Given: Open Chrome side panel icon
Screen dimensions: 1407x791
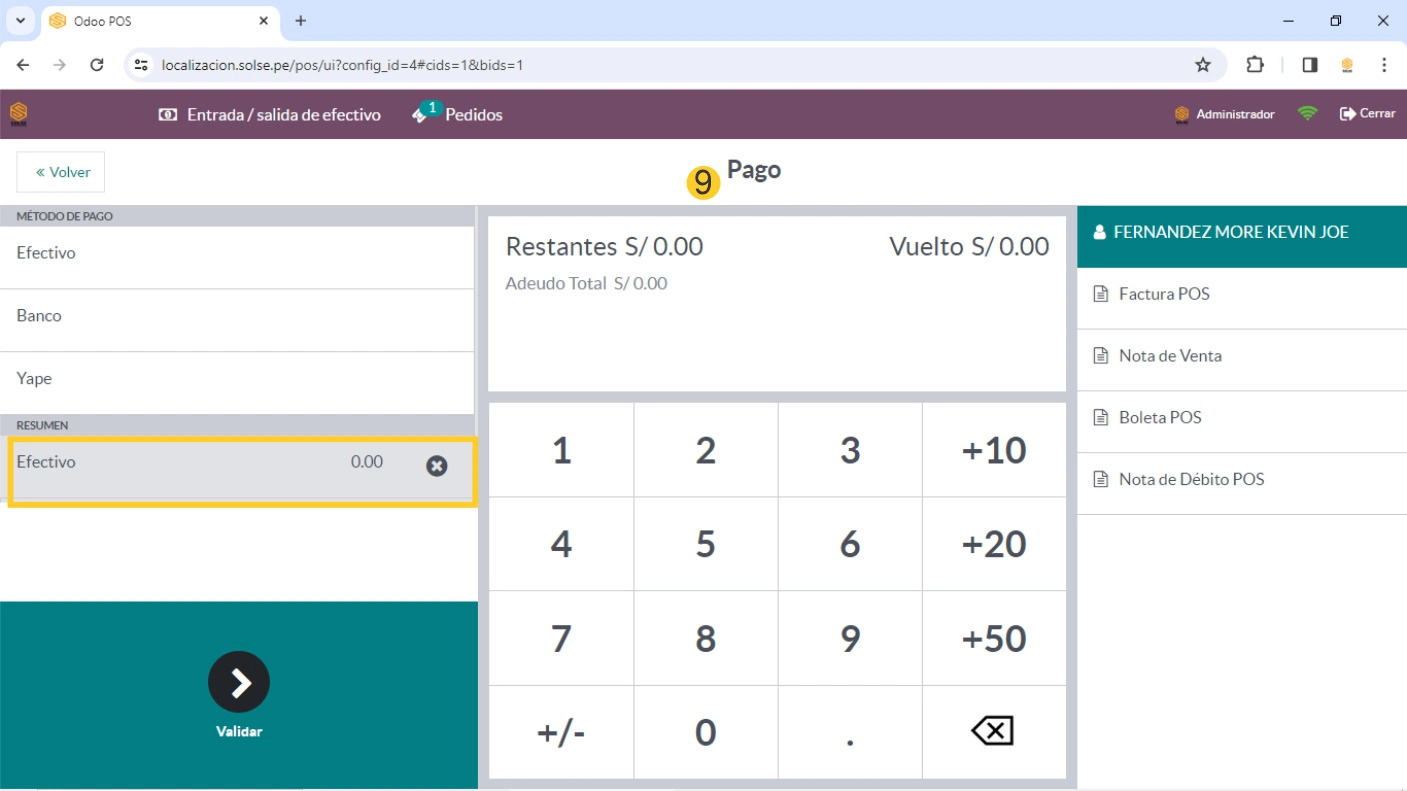Looking at the screenshot, I should pos(1310,65).
